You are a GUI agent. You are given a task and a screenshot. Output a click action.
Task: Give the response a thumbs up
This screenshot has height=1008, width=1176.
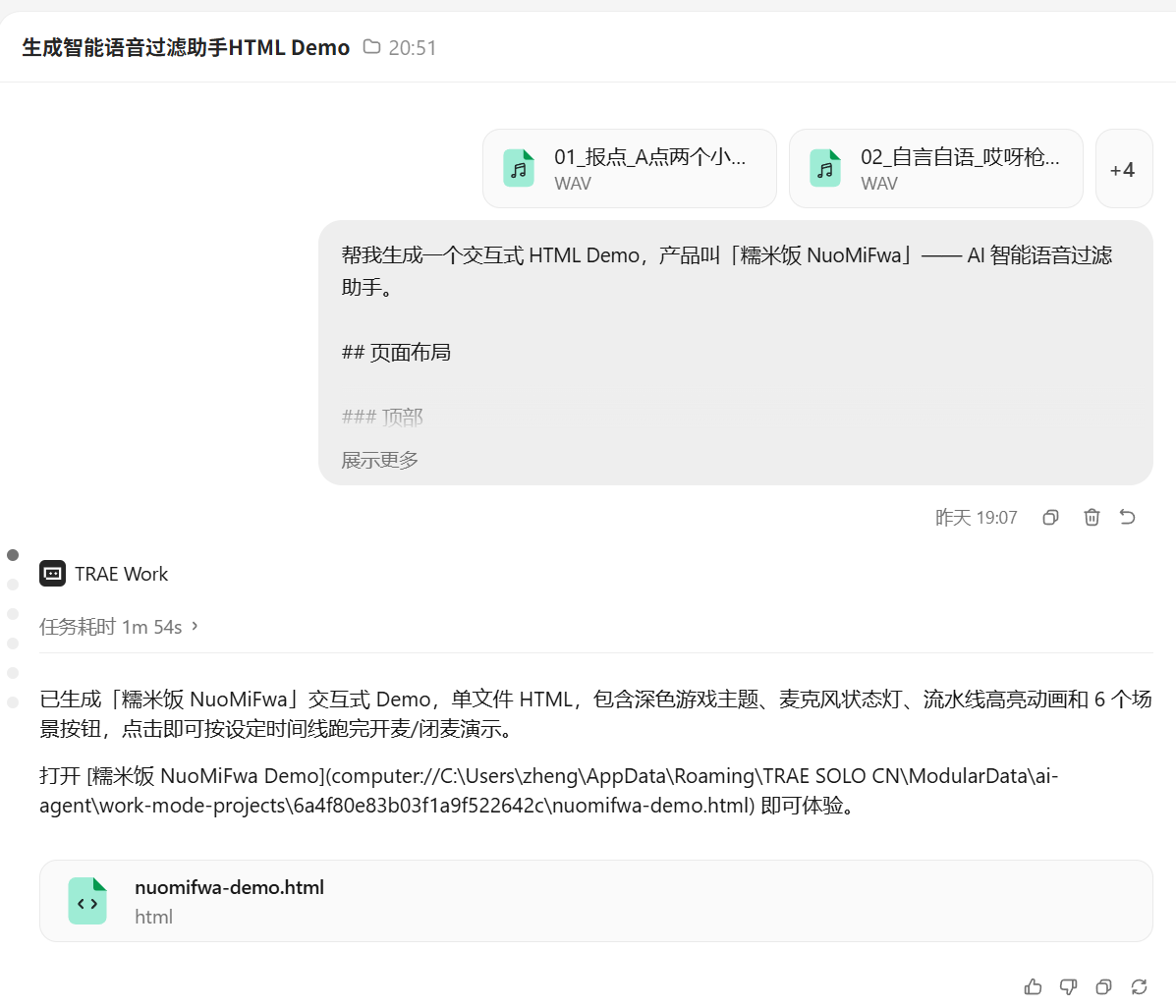[x=1033, y=987]
